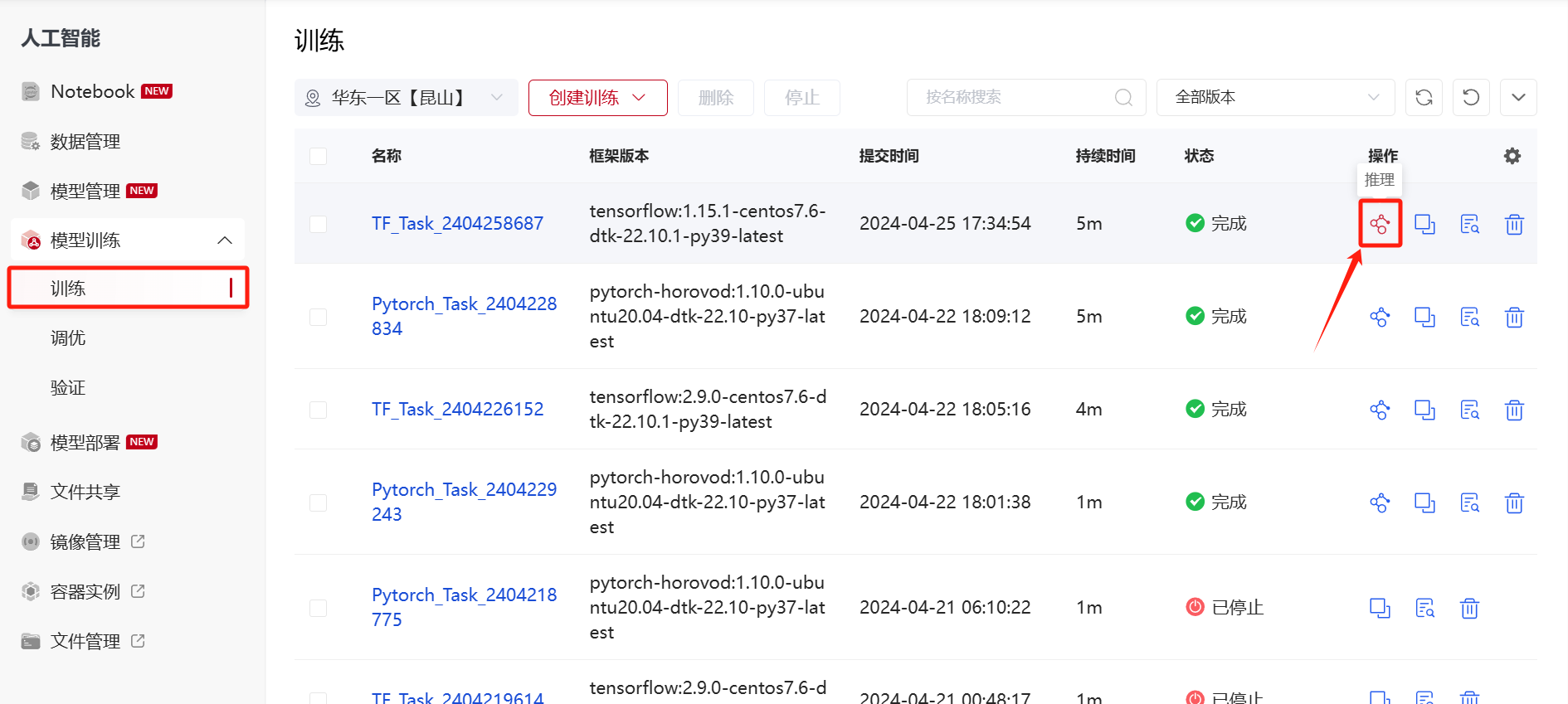
Task: Click the table column settings gear icon
Action: 1512,156
